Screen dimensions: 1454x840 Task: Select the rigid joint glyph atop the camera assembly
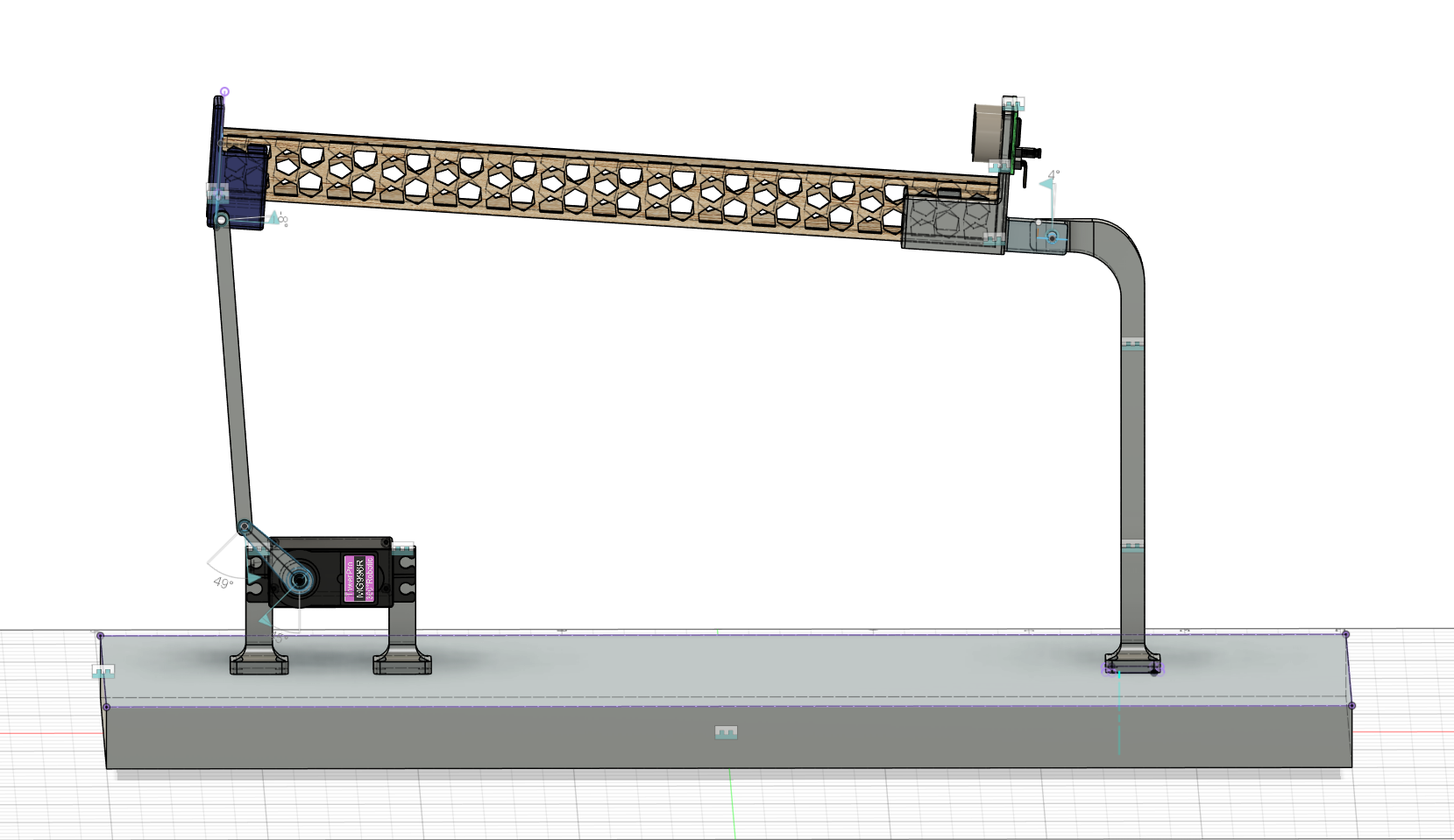coord(1013,104)
